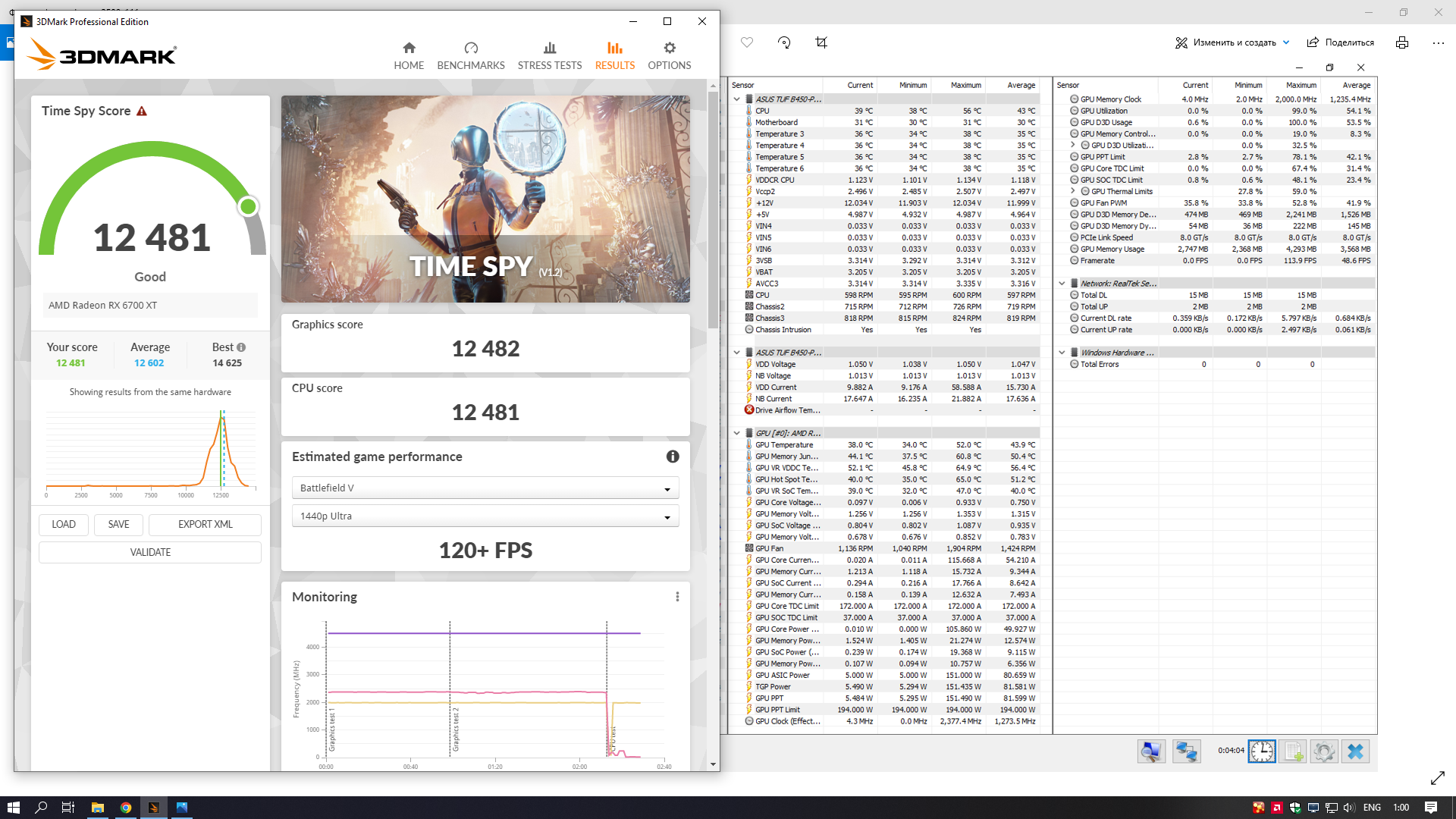This screenshot has height=819, width=1456.
Task: Click the EXPORT XML button
Action: tap(205, 524)
